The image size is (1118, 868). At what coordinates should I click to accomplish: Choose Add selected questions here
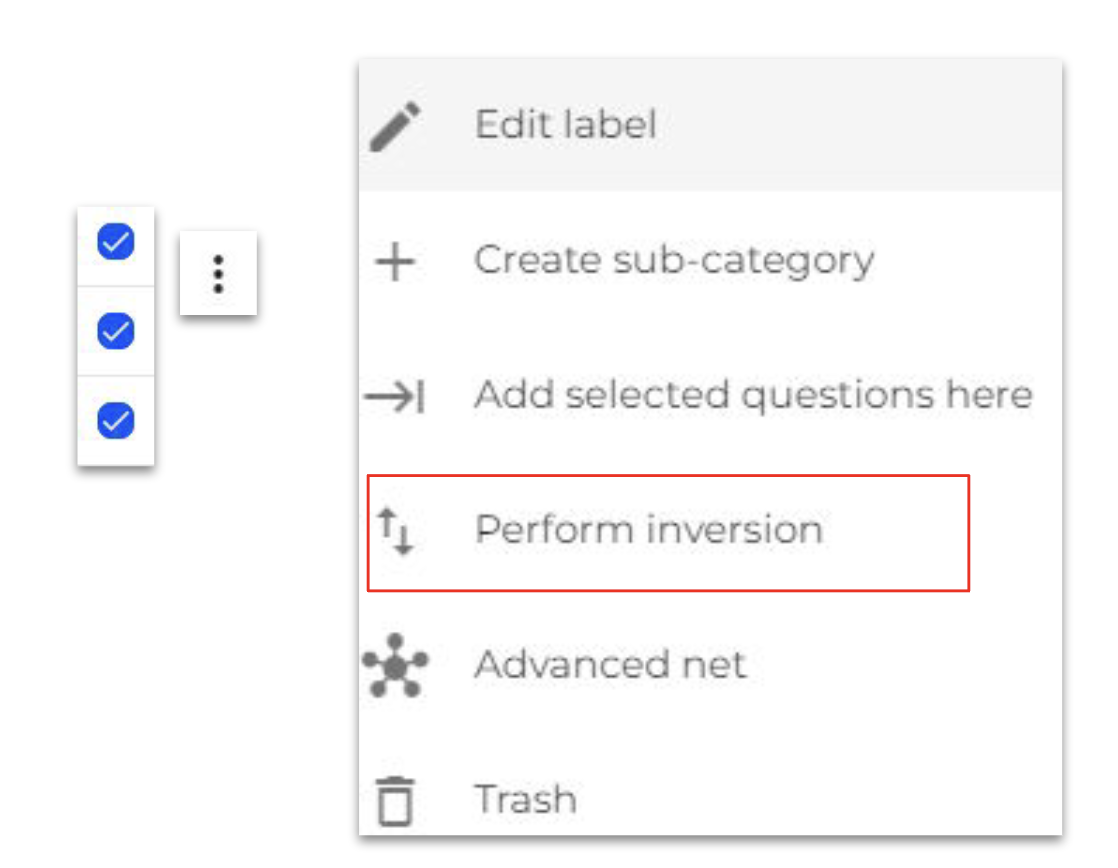(754, 395)
